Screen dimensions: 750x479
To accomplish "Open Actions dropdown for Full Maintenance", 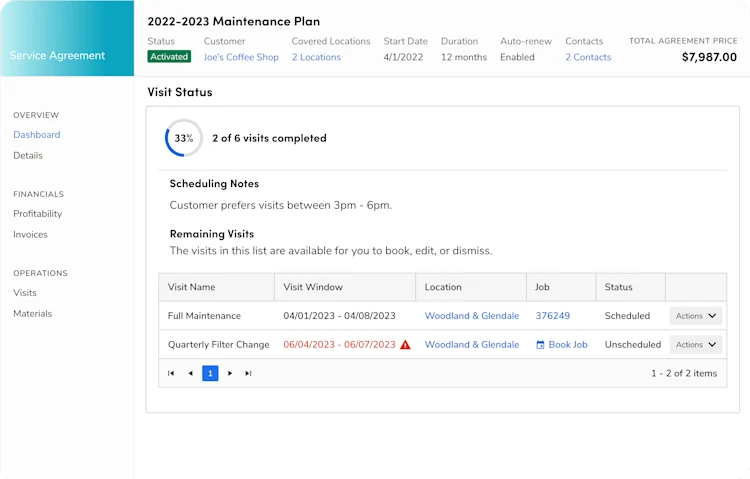I will click(x=695, y=316).
